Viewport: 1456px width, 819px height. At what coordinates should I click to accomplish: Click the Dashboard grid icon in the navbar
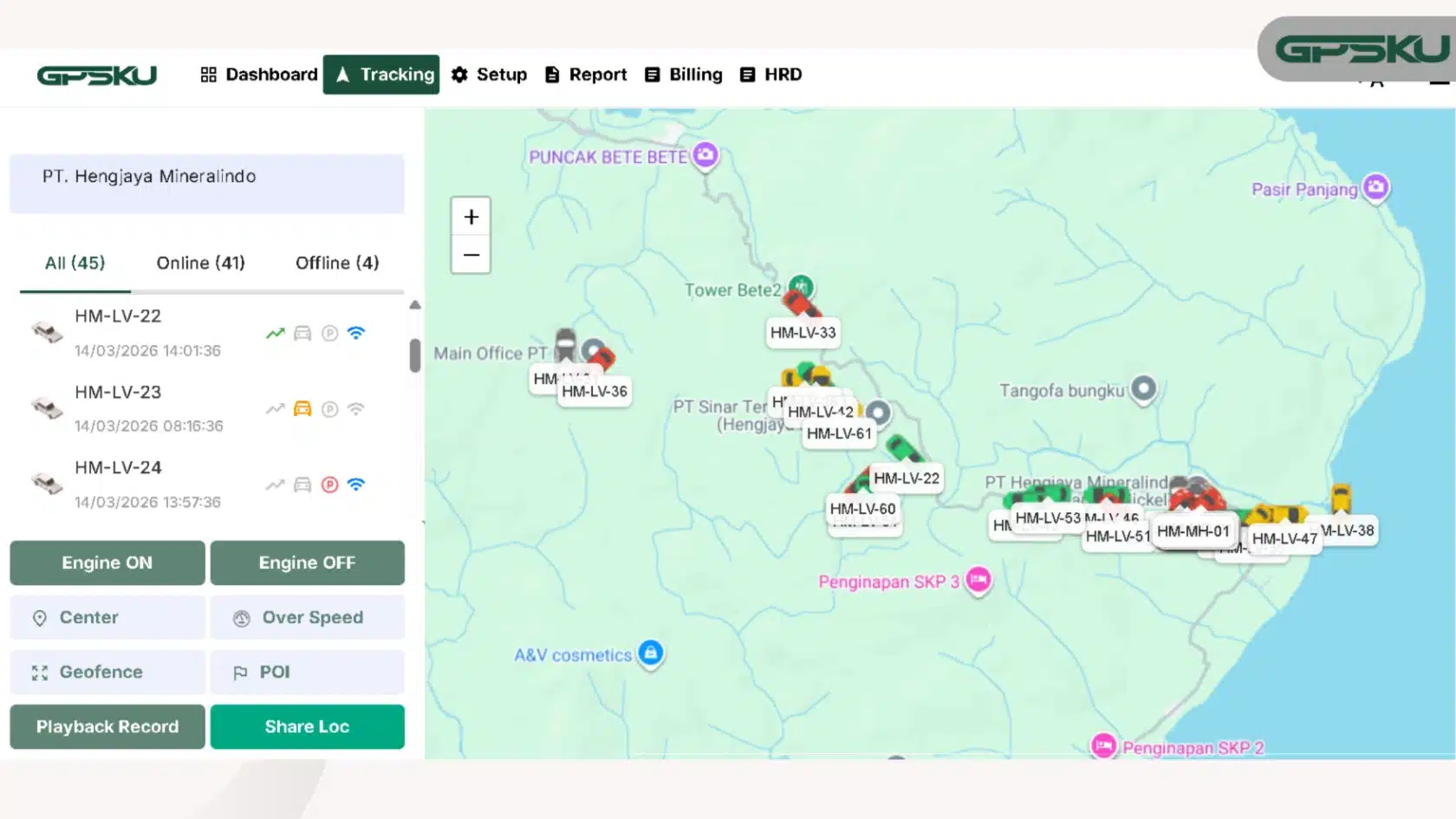coord(208,75)
